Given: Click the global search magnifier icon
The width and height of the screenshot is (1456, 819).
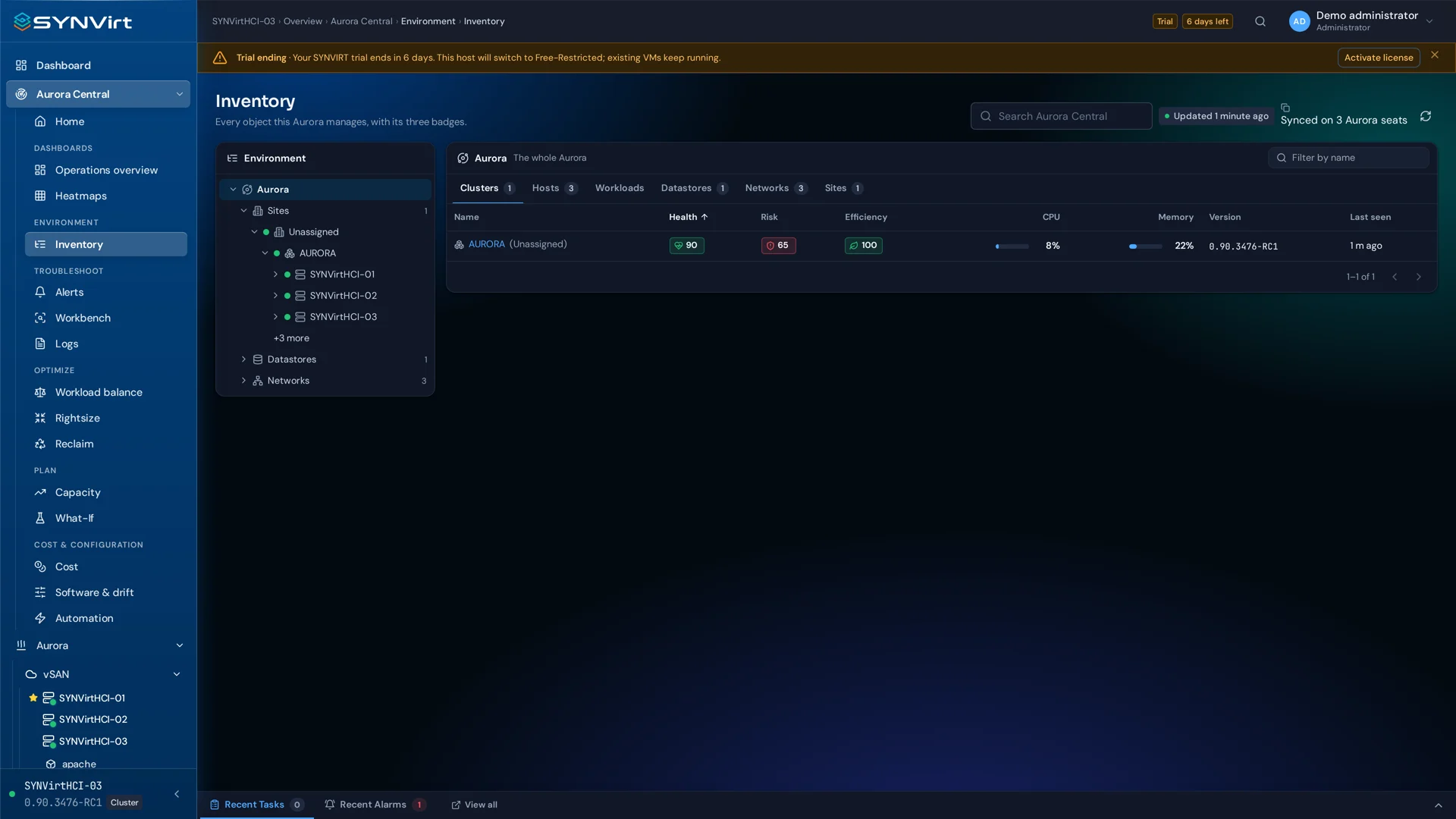Looking at the screenshot, I should (x=1260, y=21).
